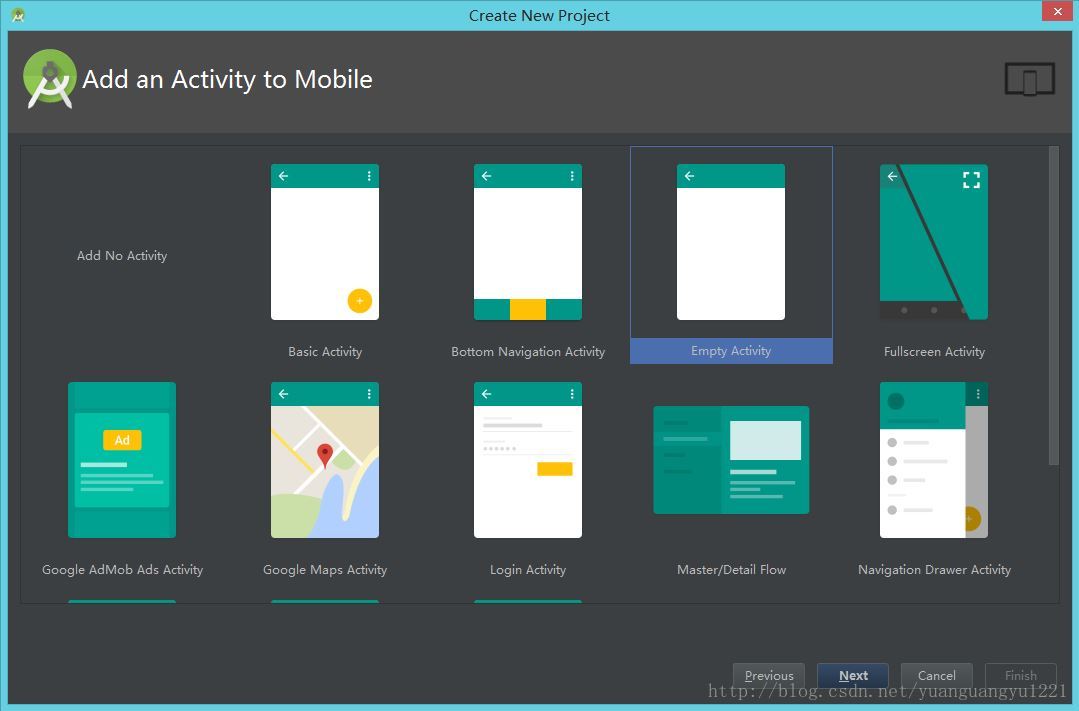Close the Create New Project window
The image size is (1079, 711).
tap(1057, 12)
